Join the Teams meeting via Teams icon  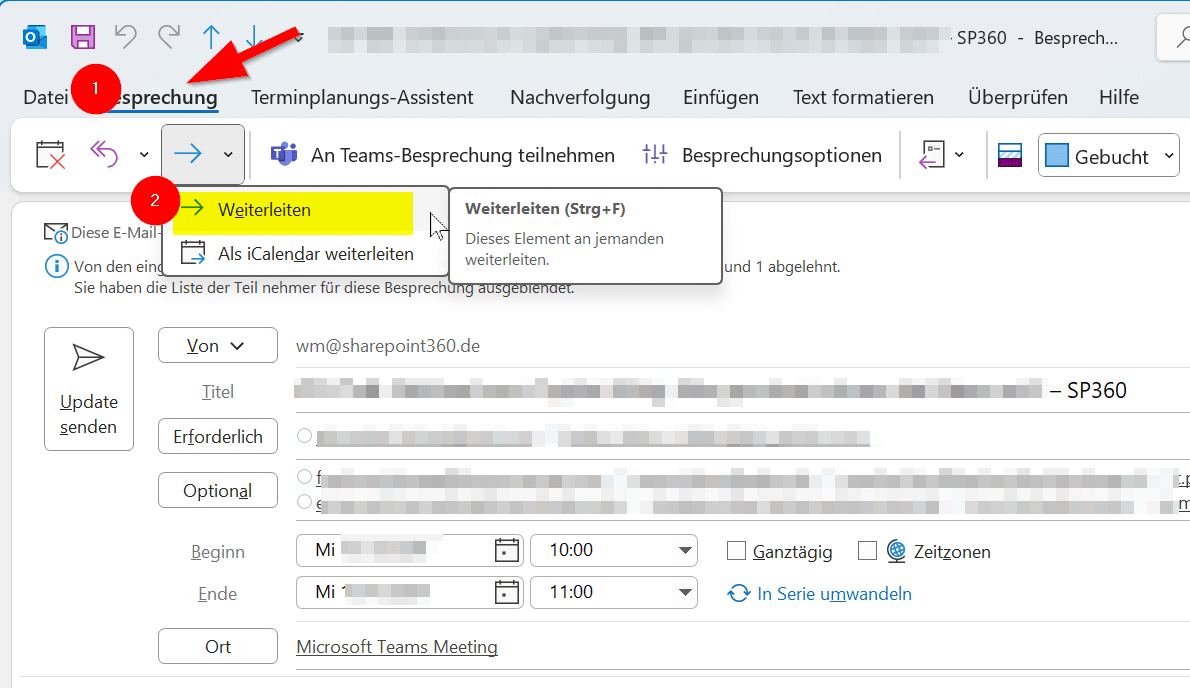point(285,155)
